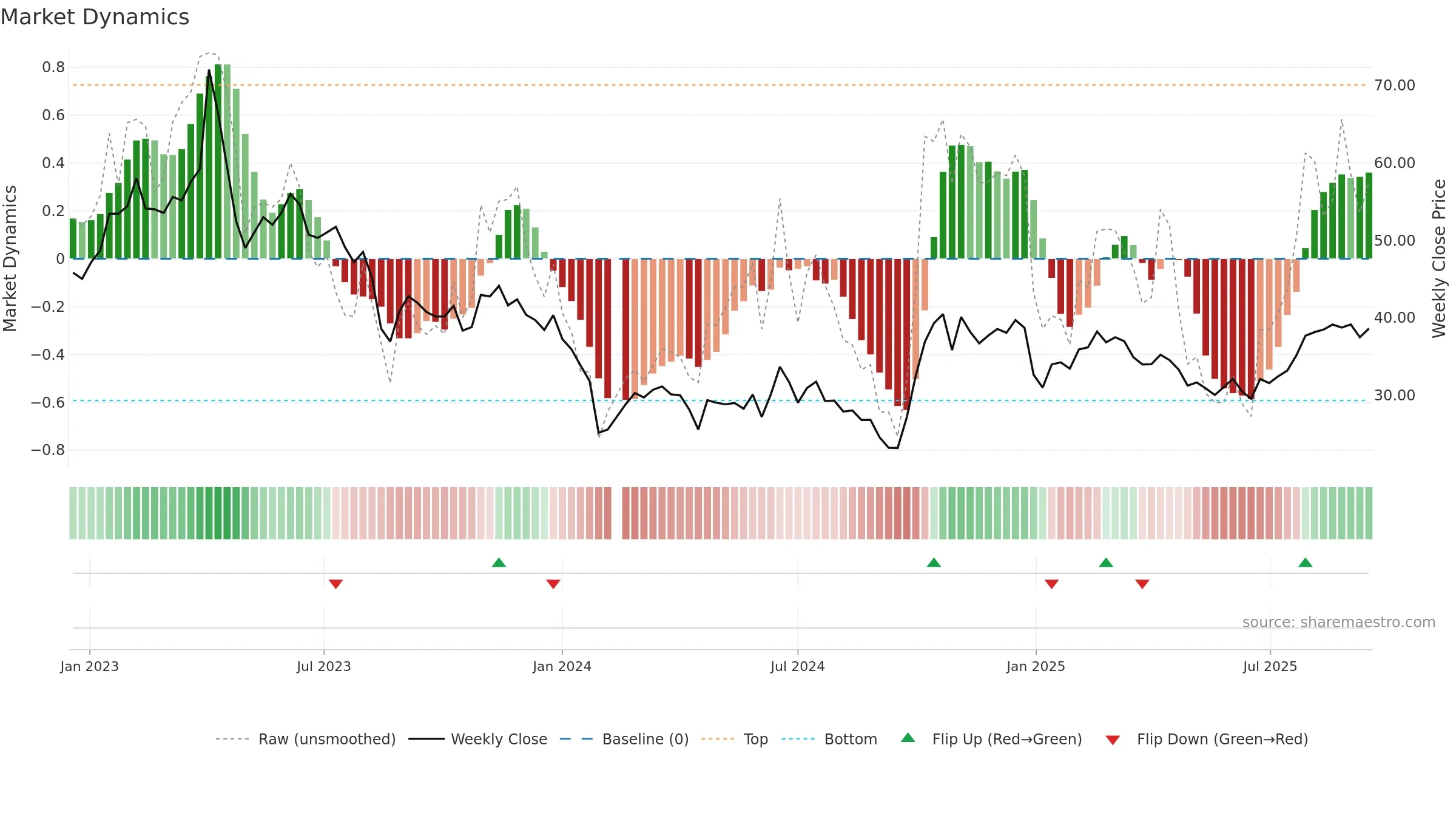Screen dimensions: 1456x819
Task: Click the green flip-up marker after Jul 2025
Action: click(1306, 562)
